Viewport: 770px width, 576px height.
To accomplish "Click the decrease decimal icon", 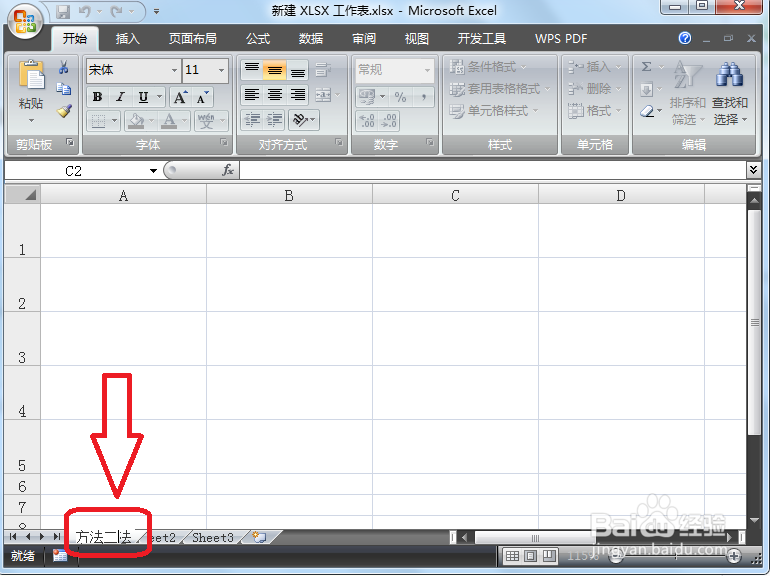I will (389, 120).
